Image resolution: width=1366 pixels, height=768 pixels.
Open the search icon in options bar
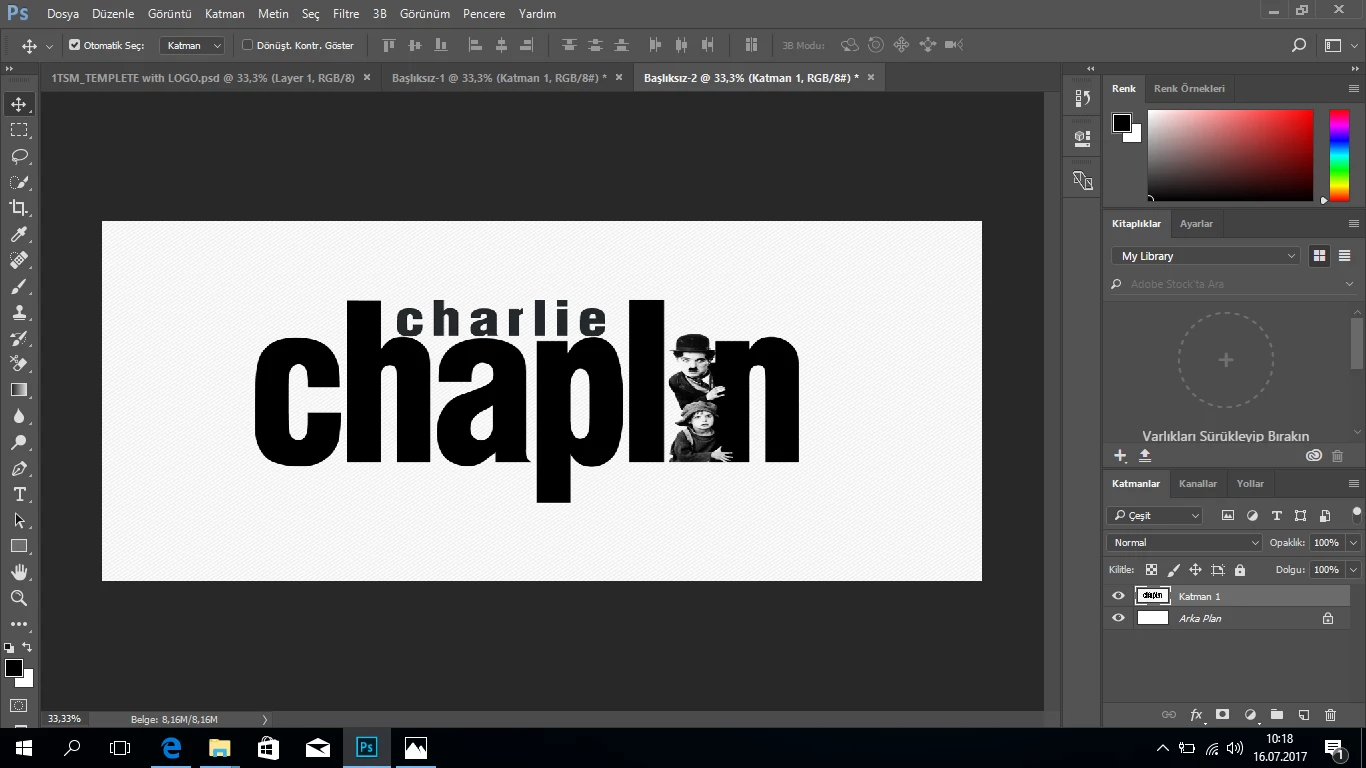[1299, 45]
